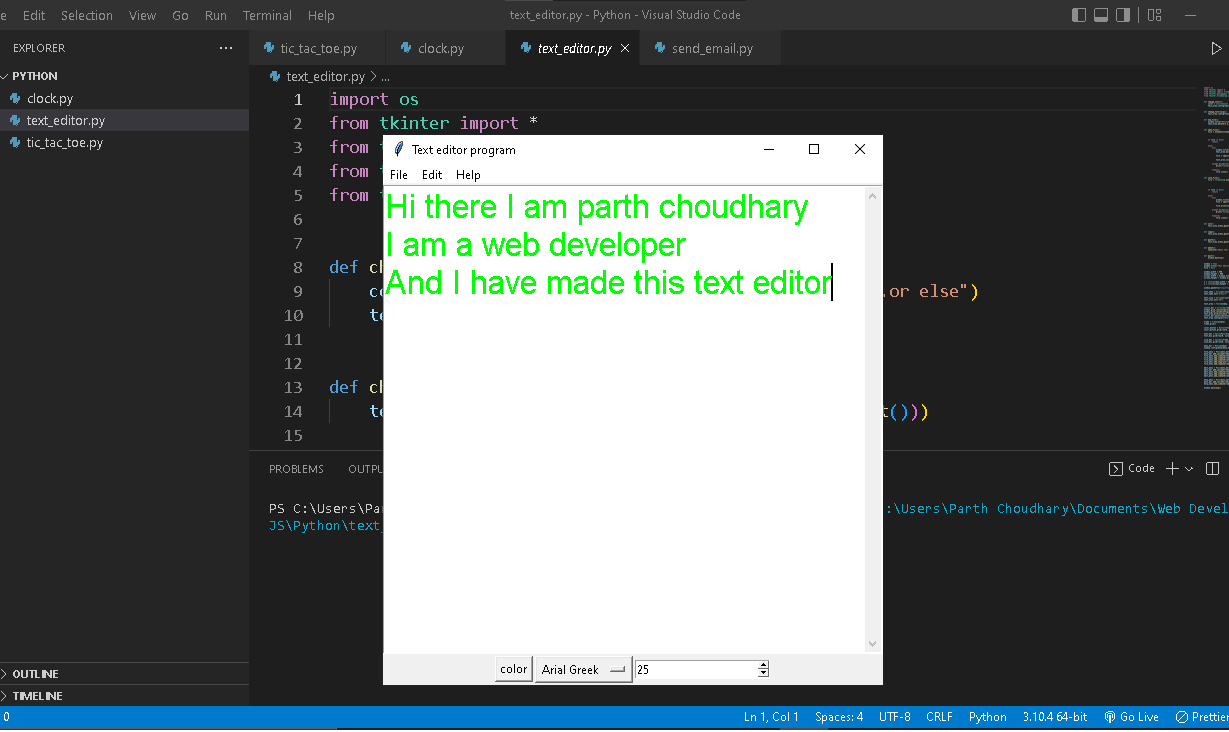Collapse the PYTHON folder in Explorer

(5, 76)
